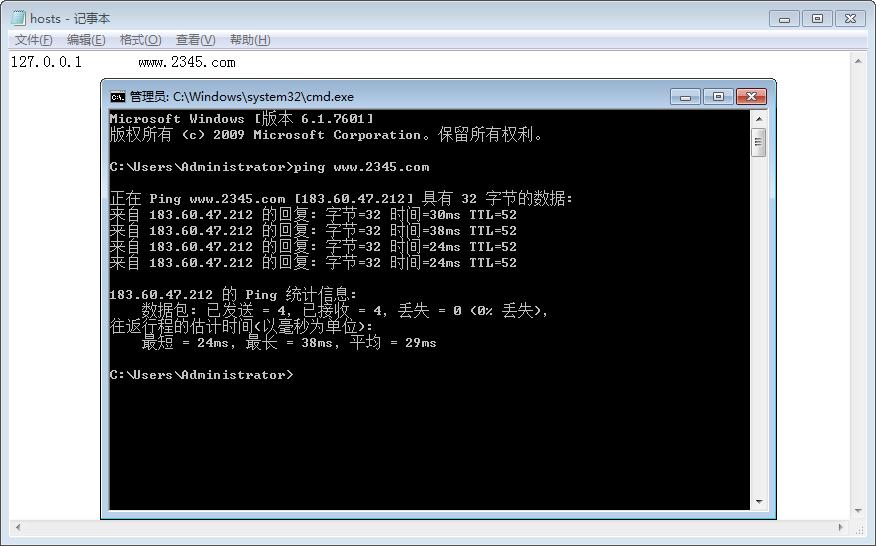The width and height of the screenshot is (876, 546).
Task: Click the cmd vertical scrollbar thumb
Action: [759, 143]
